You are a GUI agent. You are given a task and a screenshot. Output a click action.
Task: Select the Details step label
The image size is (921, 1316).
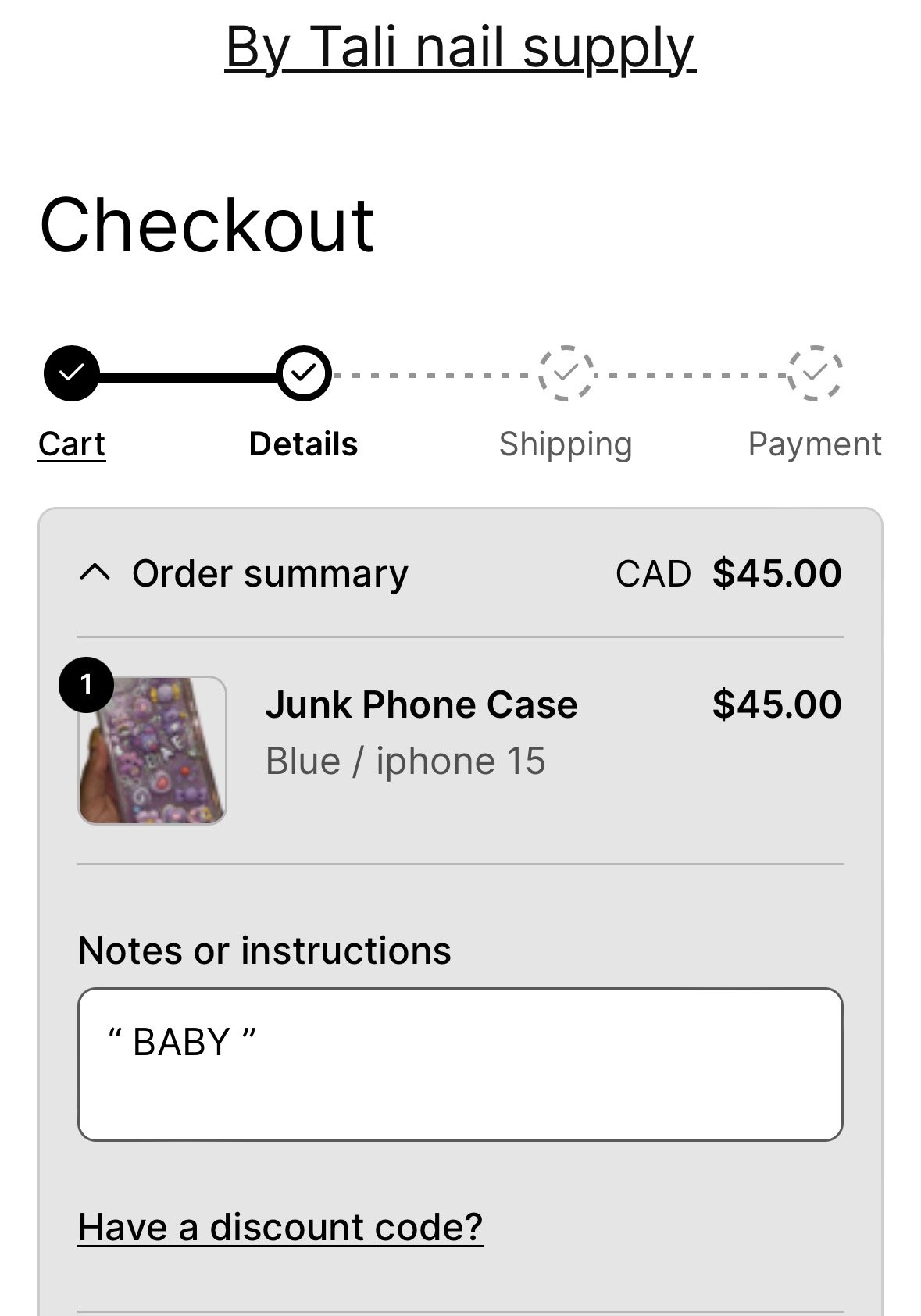304,444
